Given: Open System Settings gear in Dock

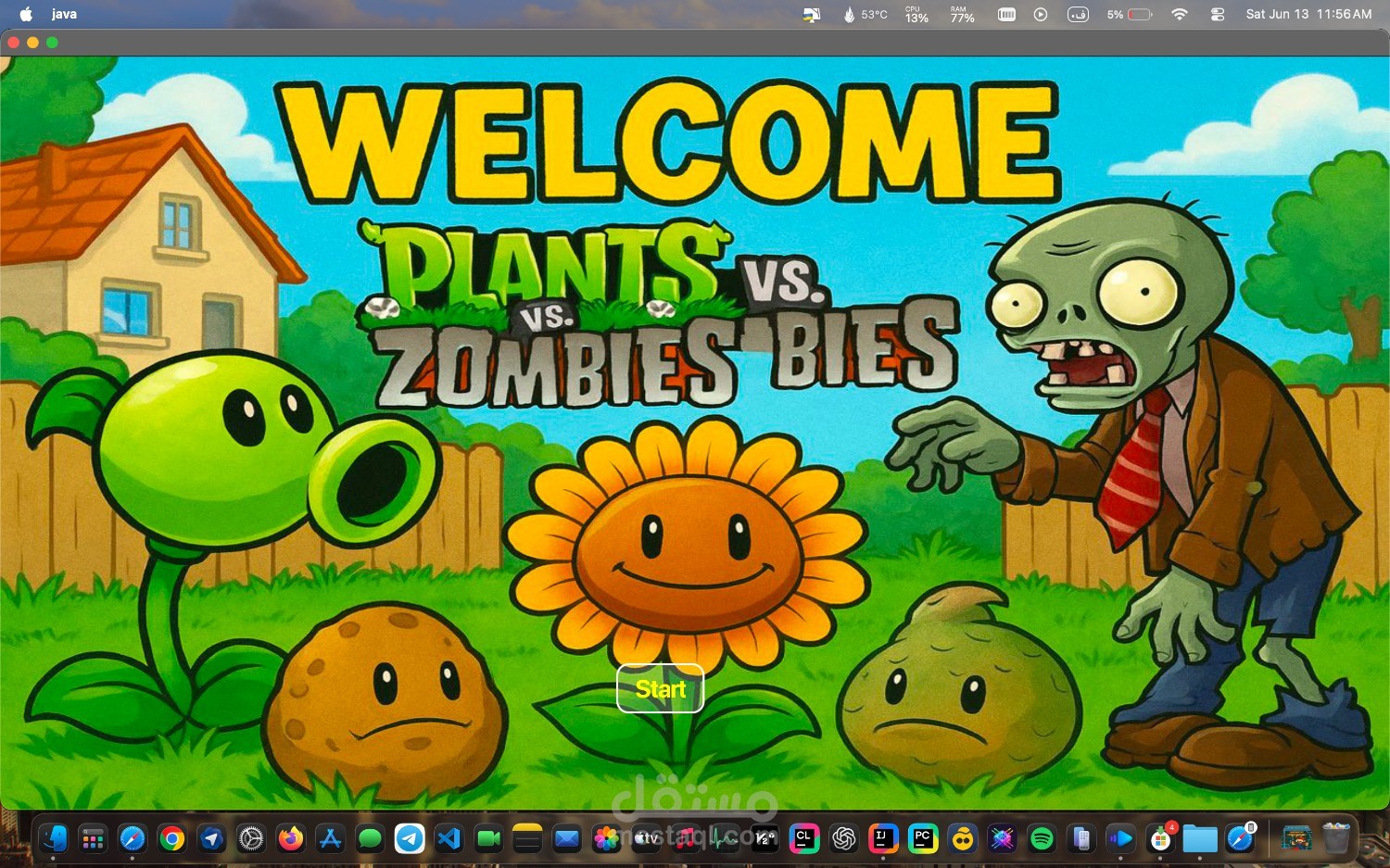Looking at the screenshot, I should 251,839.
